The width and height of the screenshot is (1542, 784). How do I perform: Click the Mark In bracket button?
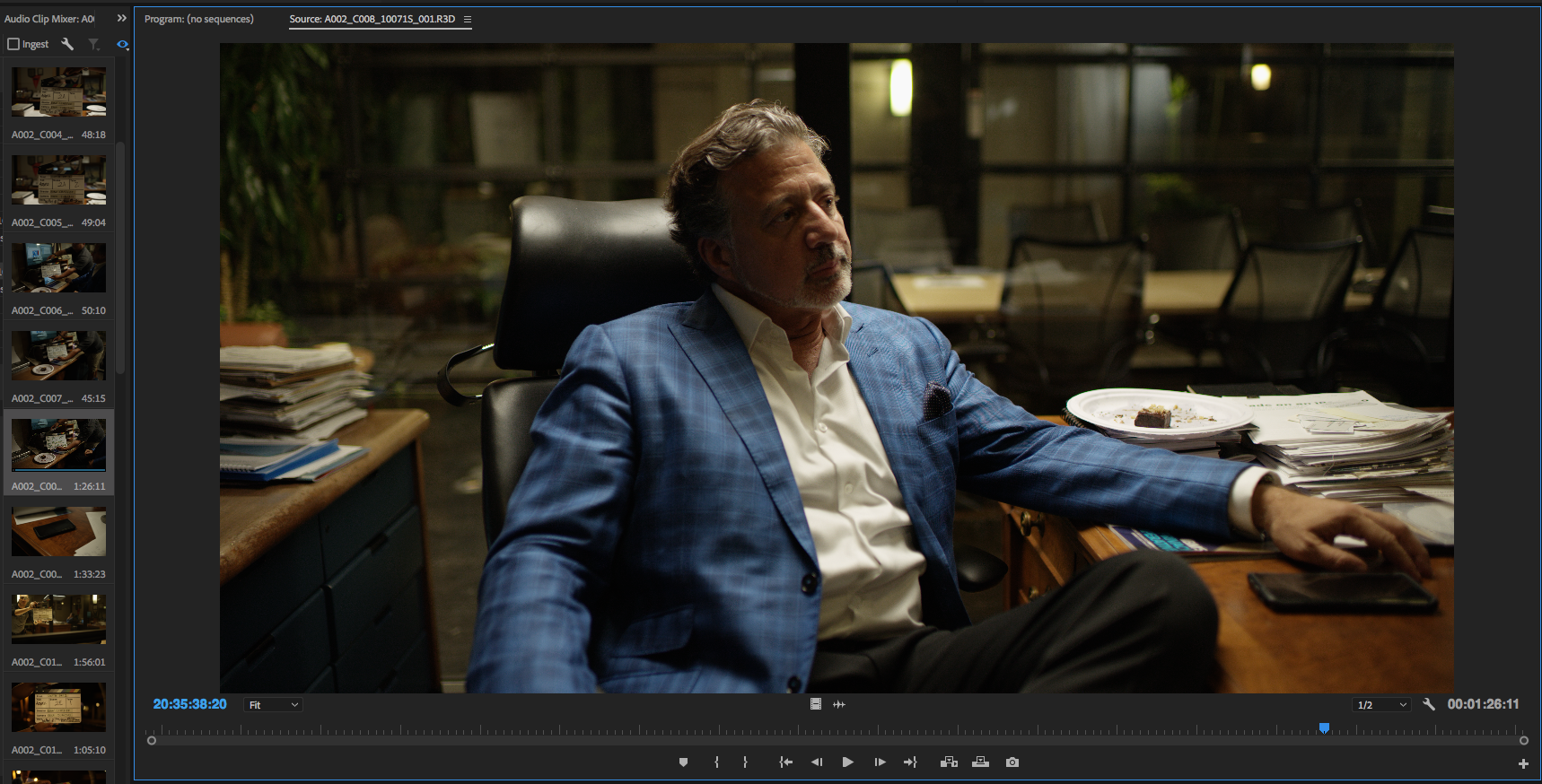tap(716, 762)
